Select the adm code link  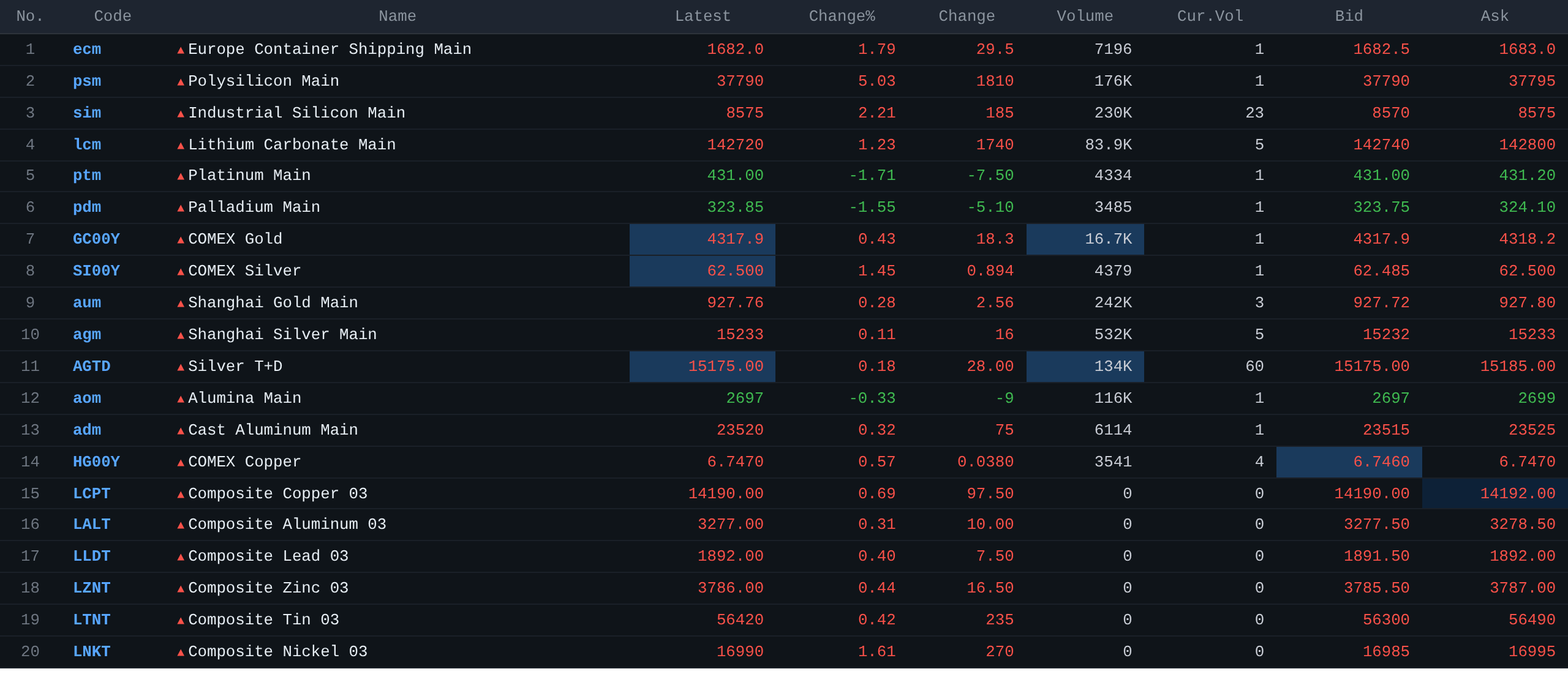click(87, 430)
